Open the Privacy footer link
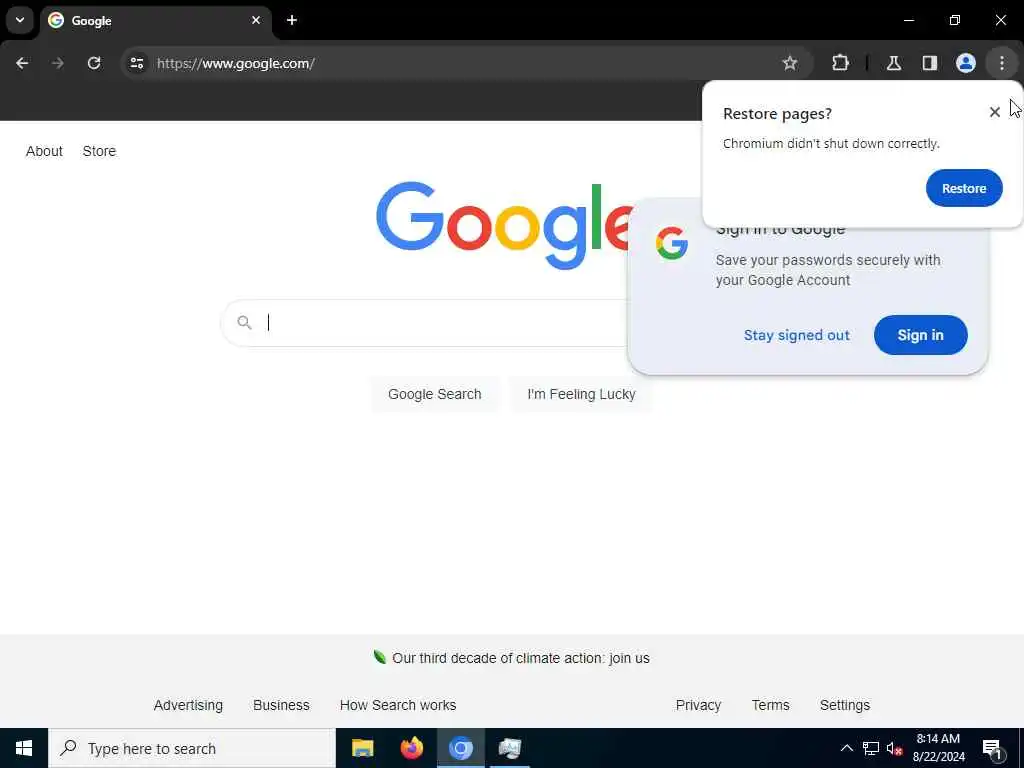 click(698, 705)
